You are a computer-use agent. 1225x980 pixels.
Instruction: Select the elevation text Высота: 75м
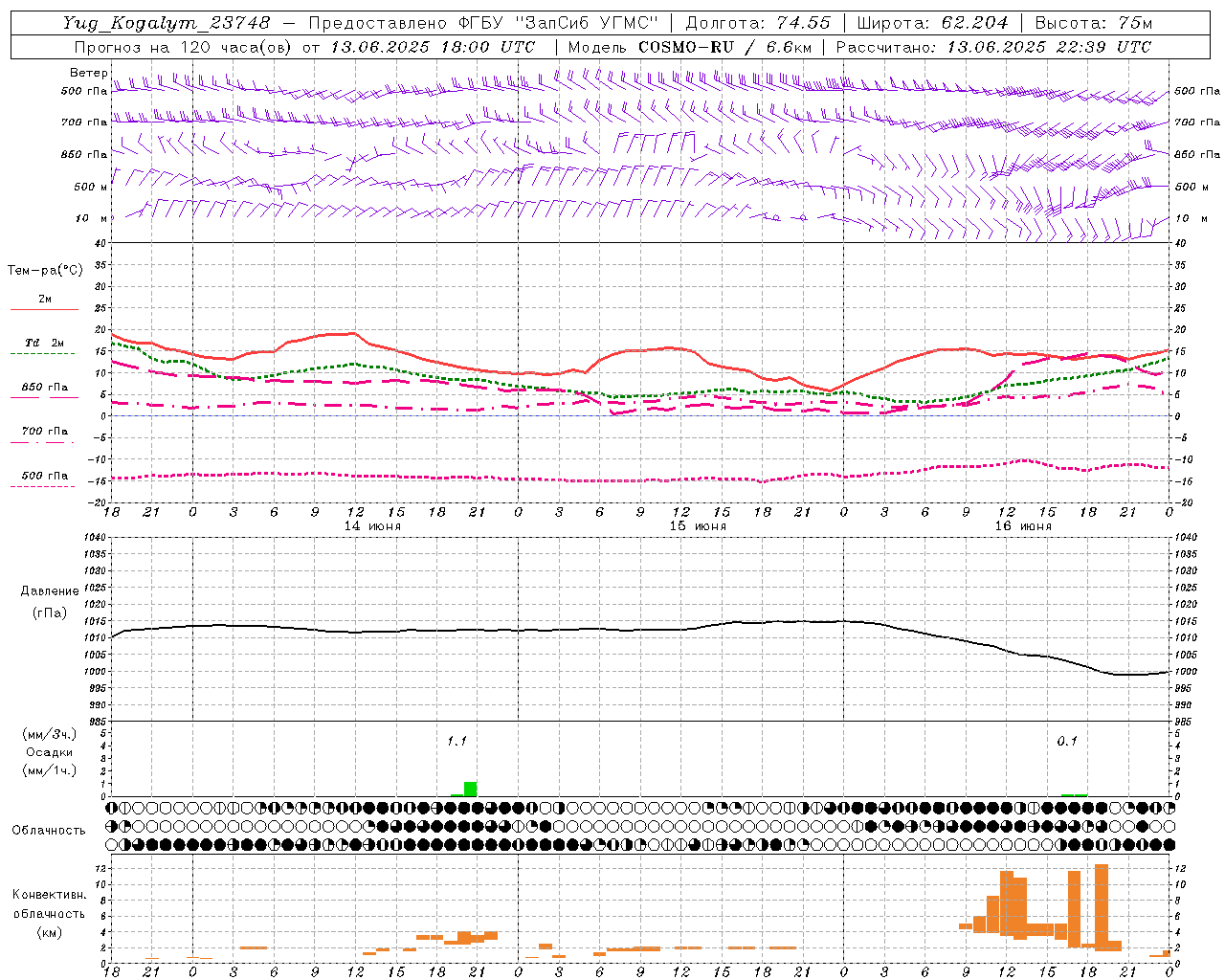(1094, 23)
